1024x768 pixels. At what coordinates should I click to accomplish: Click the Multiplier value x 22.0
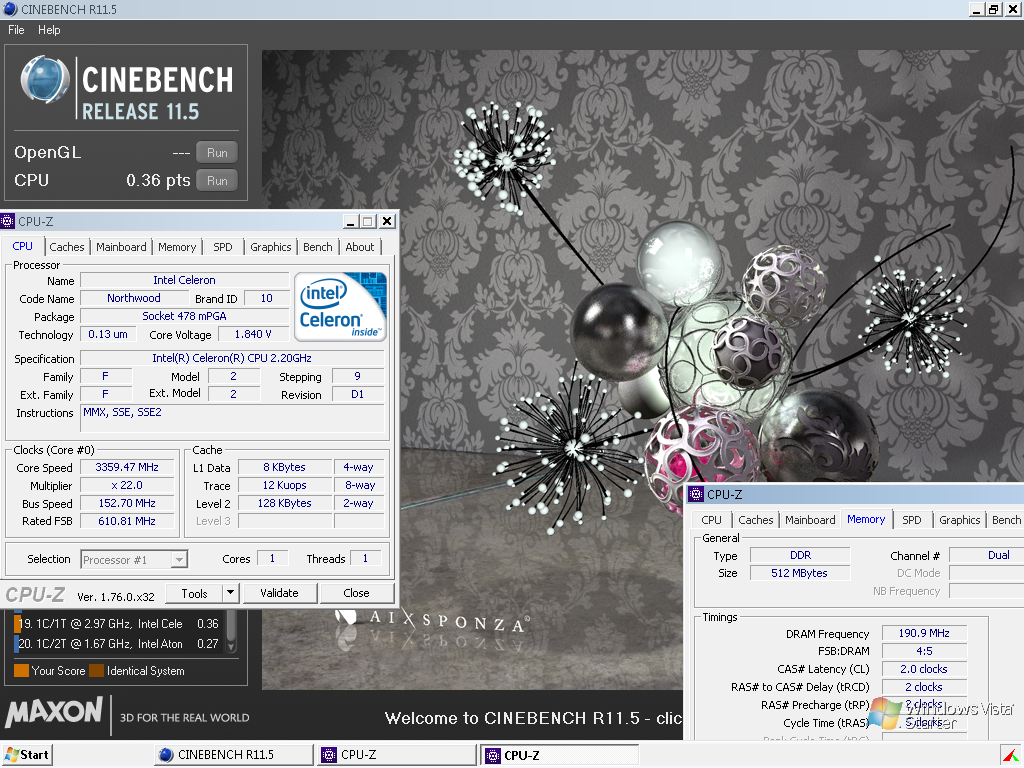127,485
